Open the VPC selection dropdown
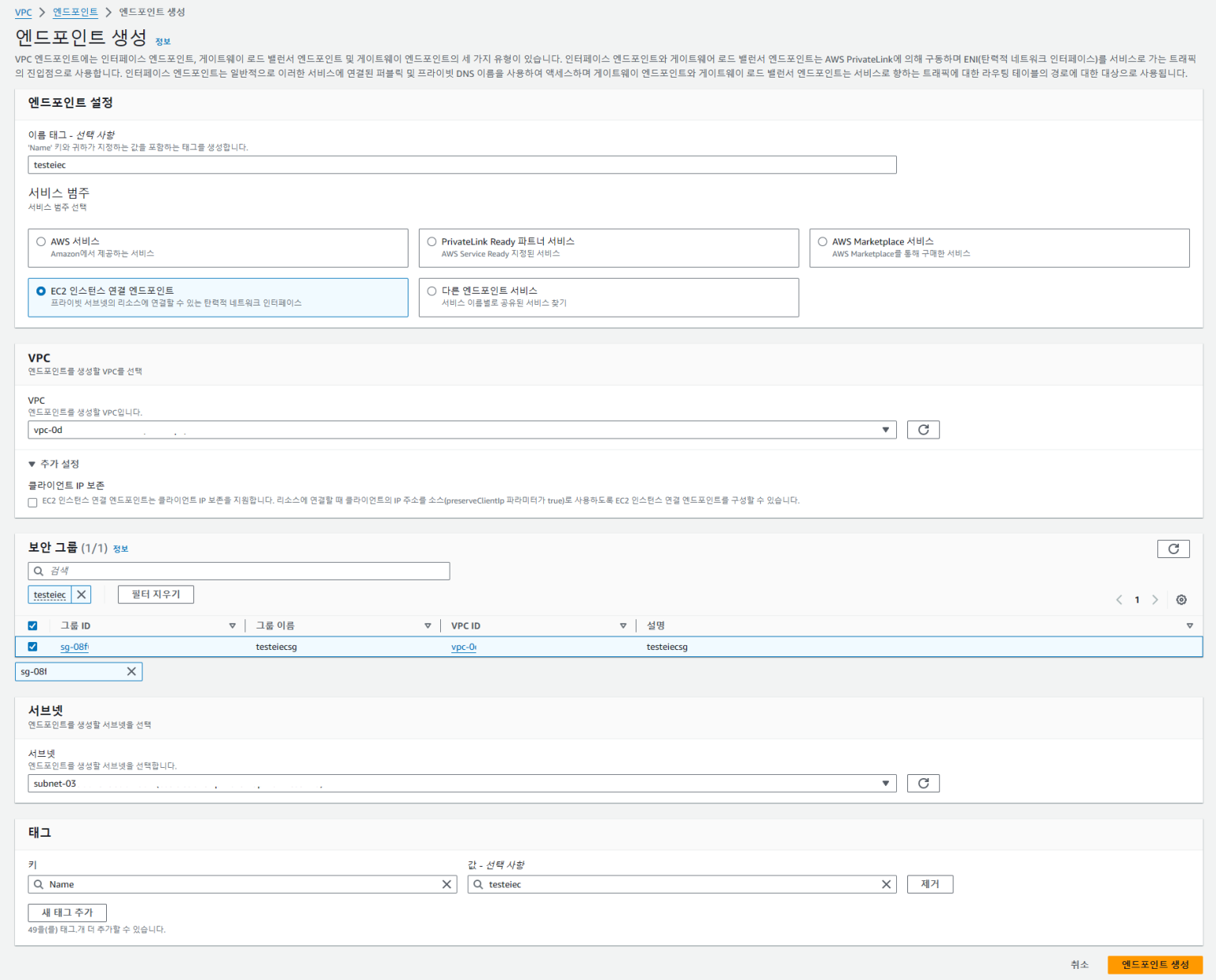The width and height of the screenshot is (1216, 980). (886, 429)
